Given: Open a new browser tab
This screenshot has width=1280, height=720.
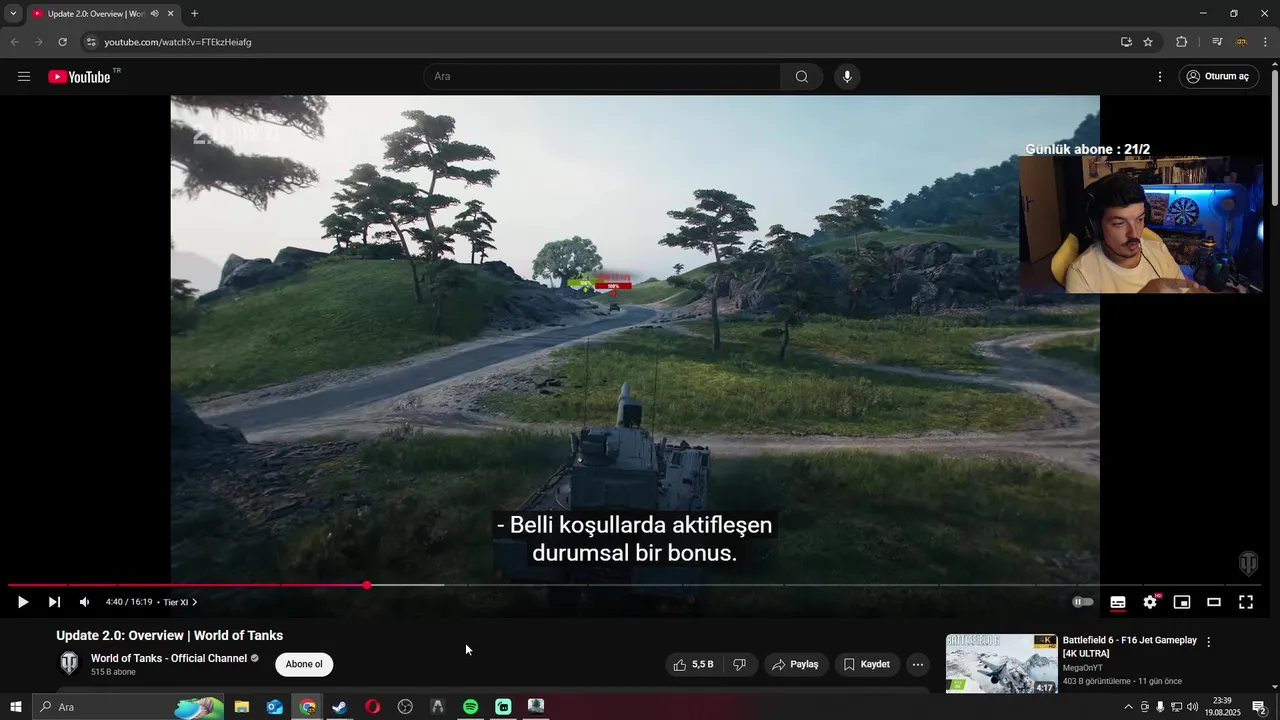Looking at the screenshot, I should click(194, 14).
